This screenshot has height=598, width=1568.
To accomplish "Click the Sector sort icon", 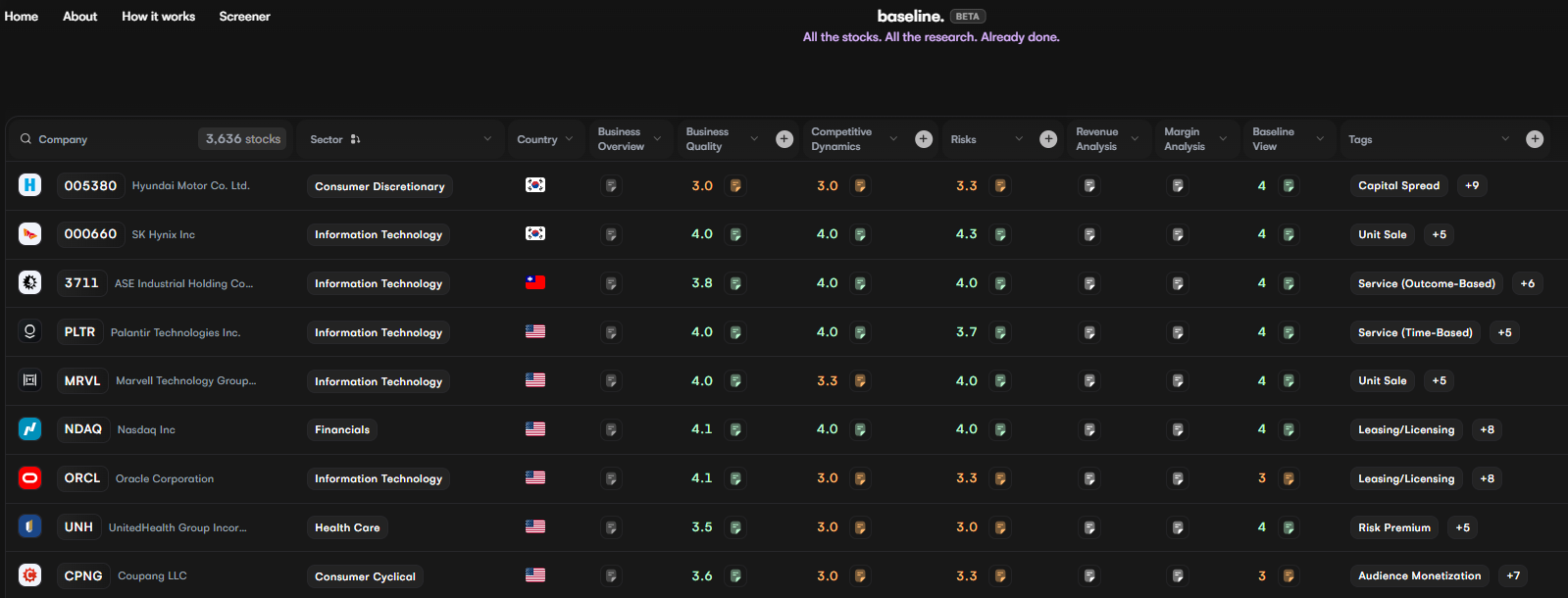I will pyautogui.click(x=355, y=139).
